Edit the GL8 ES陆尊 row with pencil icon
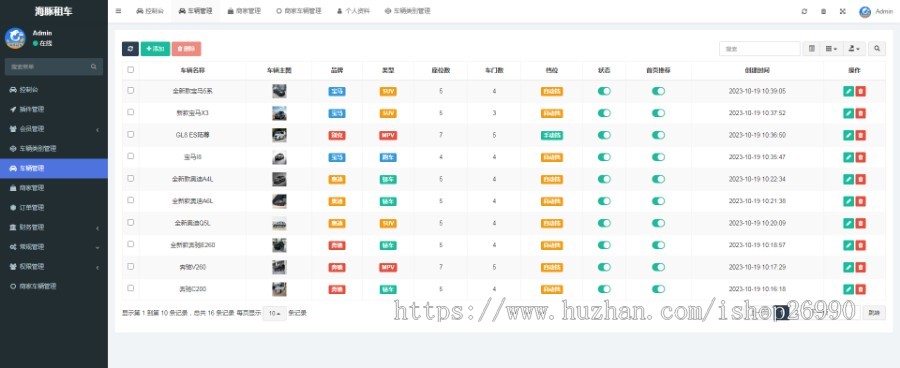The width and height of the screenshot is (900, 368). coord(848,135)
